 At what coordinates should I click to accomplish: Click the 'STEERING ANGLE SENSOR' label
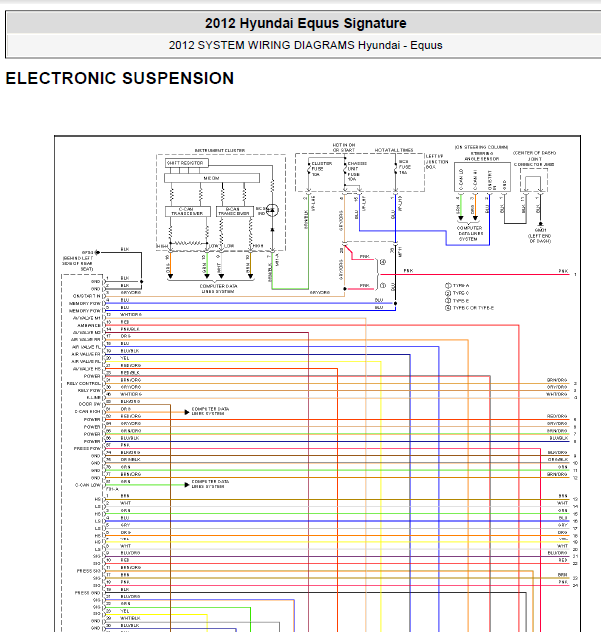click(x=482, y=156)
